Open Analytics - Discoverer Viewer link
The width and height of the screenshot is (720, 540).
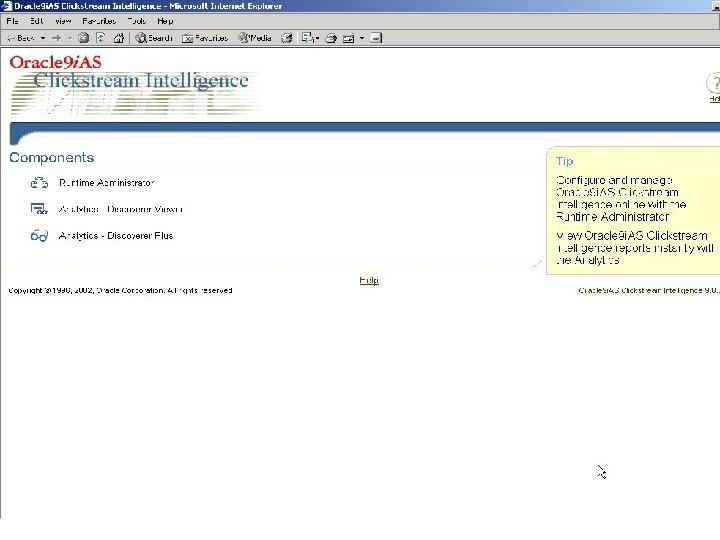tap(120, 209)
